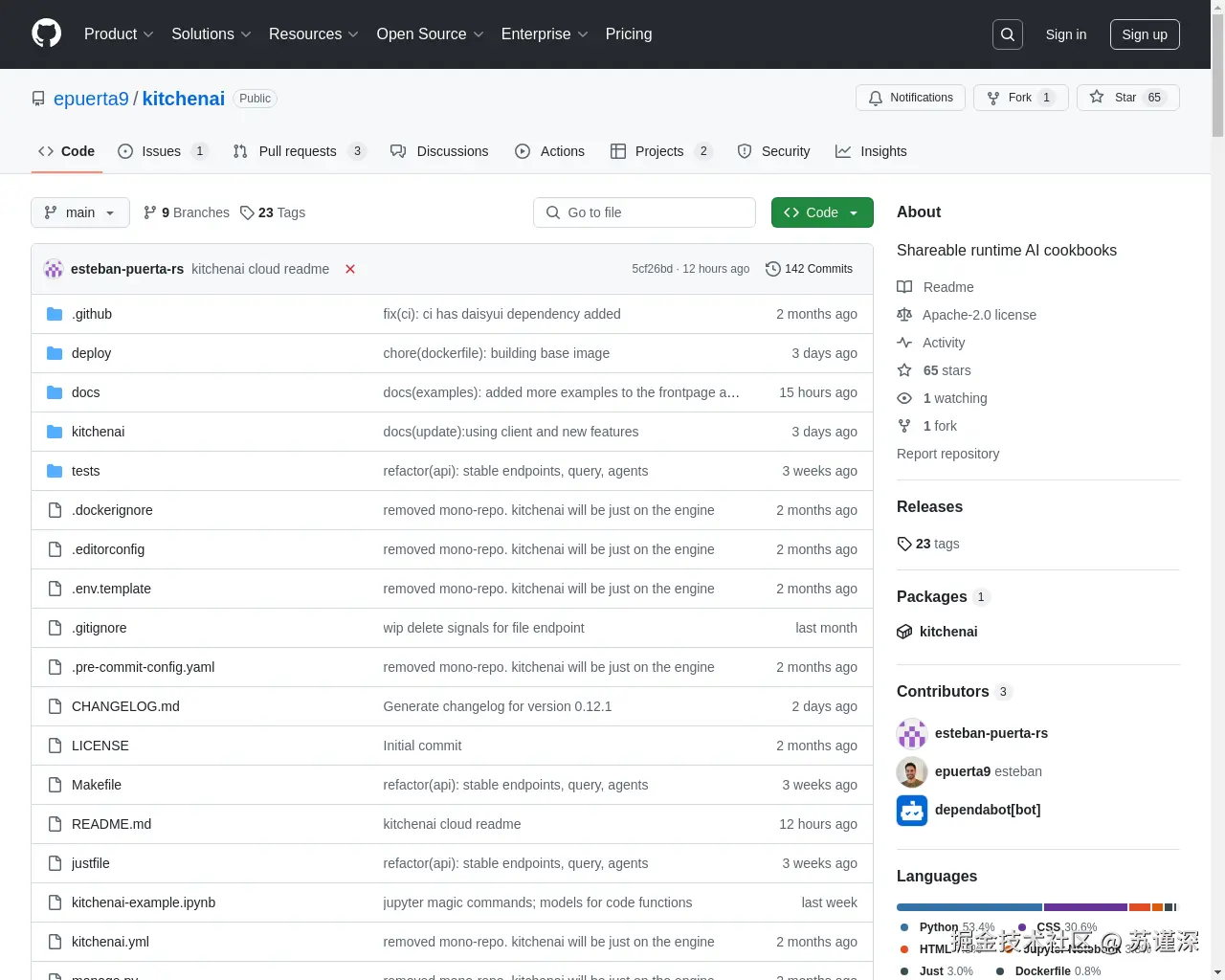Click dependabot[bot] avatar icon

pos(912,810)
